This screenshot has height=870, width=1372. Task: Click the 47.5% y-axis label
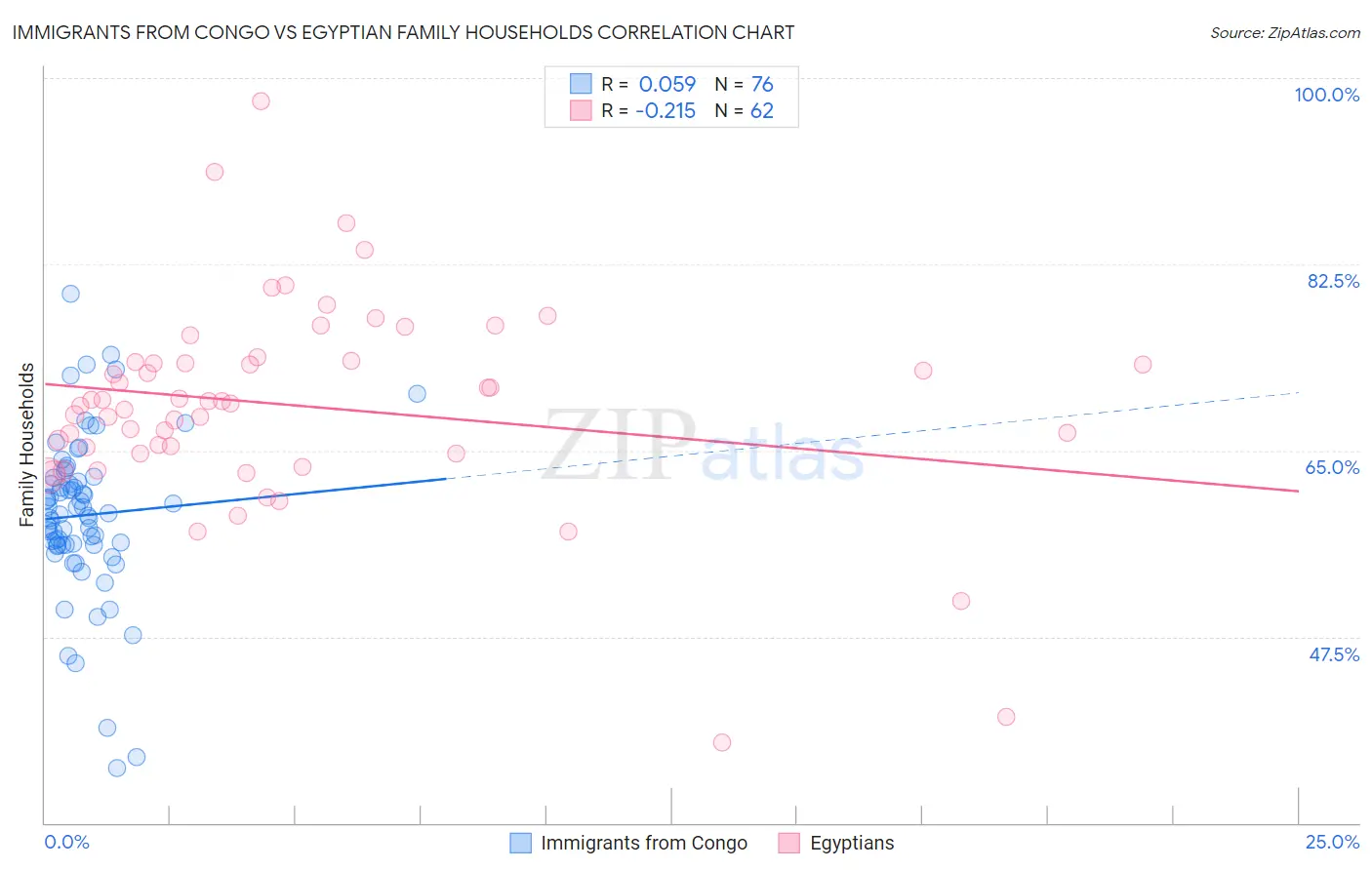pyautogui.click(x=1334, y=654)
